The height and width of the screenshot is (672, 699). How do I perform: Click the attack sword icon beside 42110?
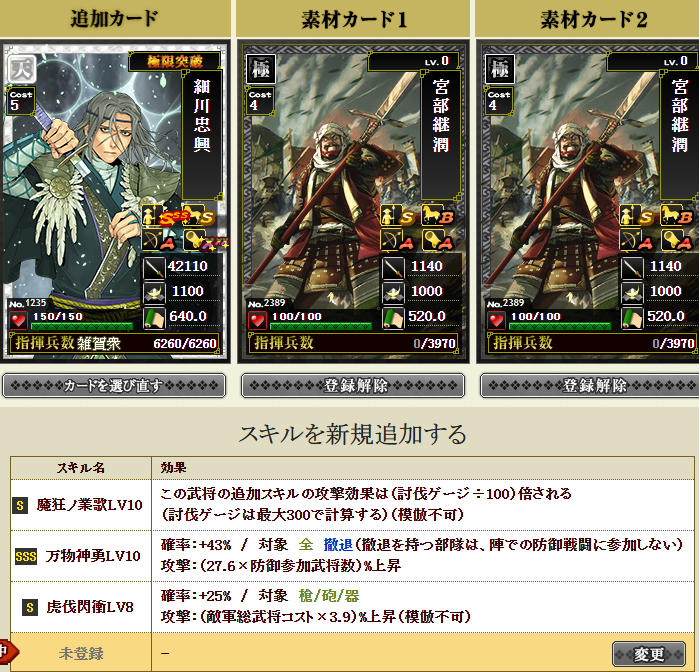tap(154, 267)
